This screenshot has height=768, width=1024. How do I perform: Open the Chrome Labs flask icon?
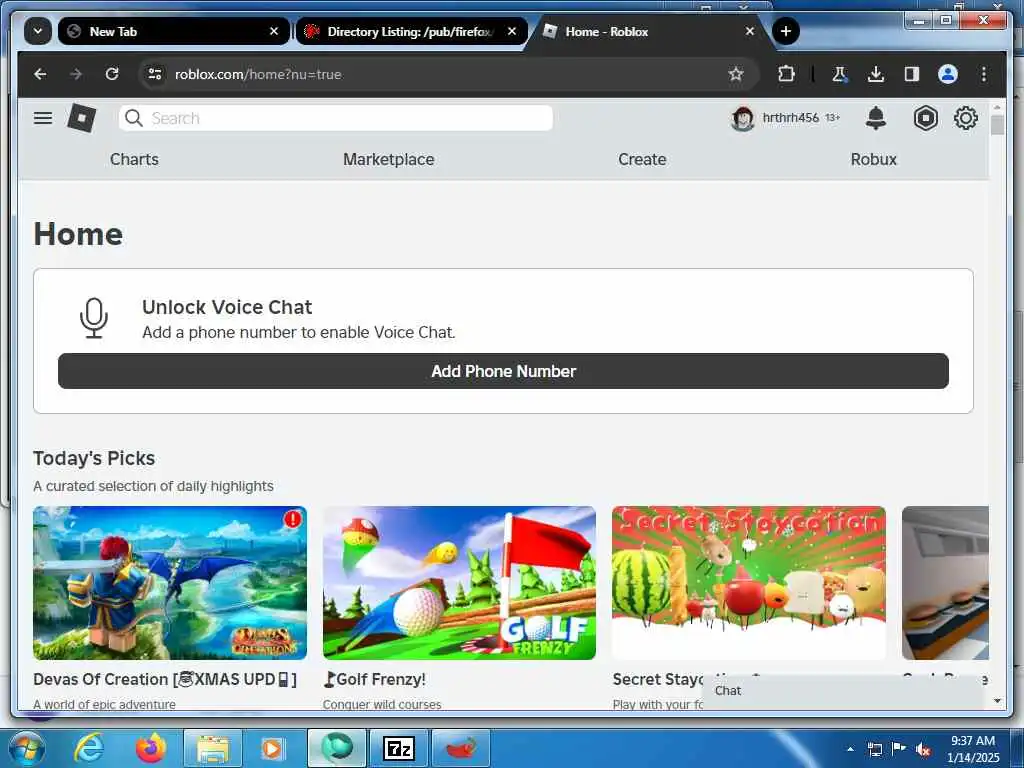click(x=839, y=74)
